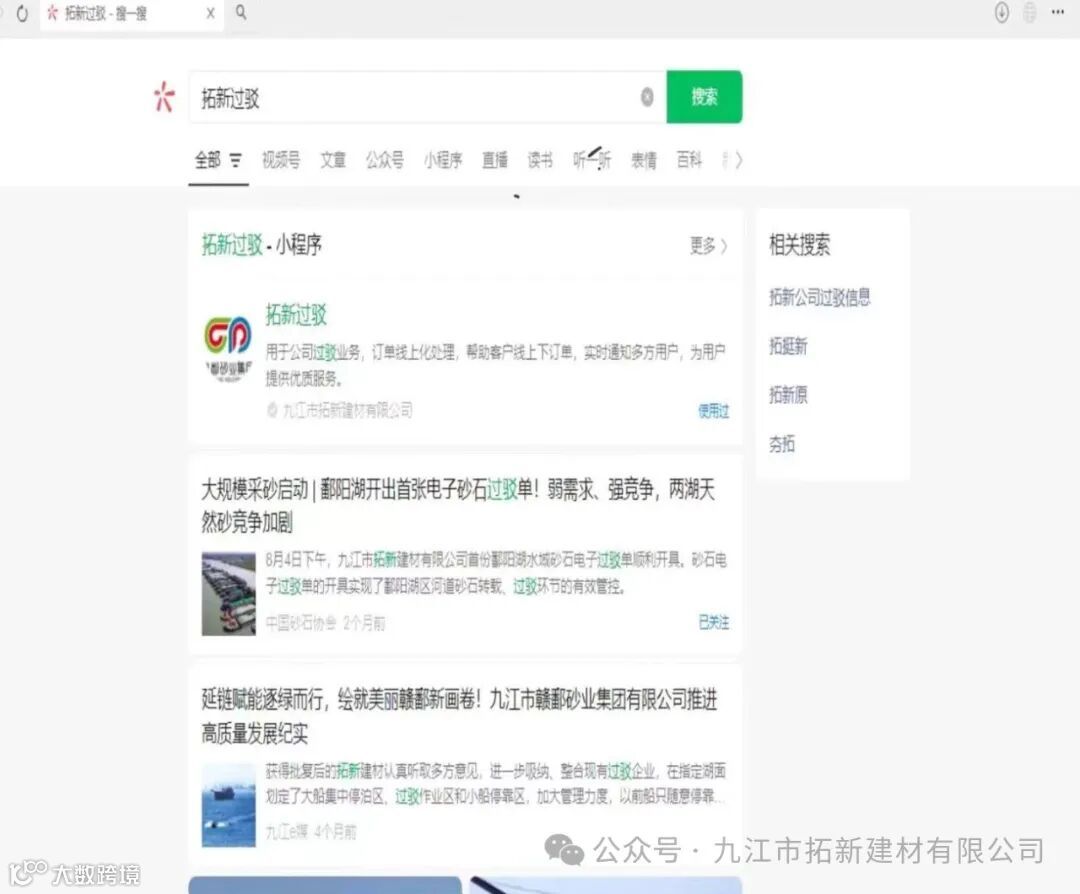Open article 延链赋能逐绿而行 headline
The height and width of the screenshot is (894, 1080).
tap(459, 716)
